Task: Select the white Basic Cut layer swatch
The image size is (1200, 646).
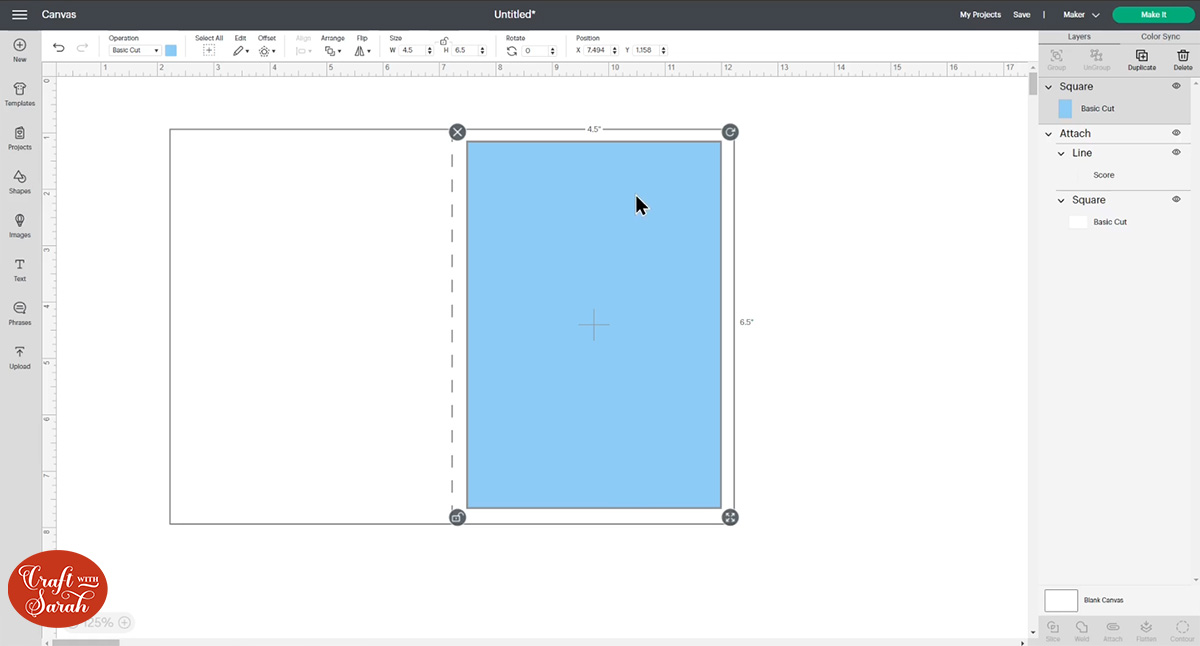Action: [x=1078, y=222]
